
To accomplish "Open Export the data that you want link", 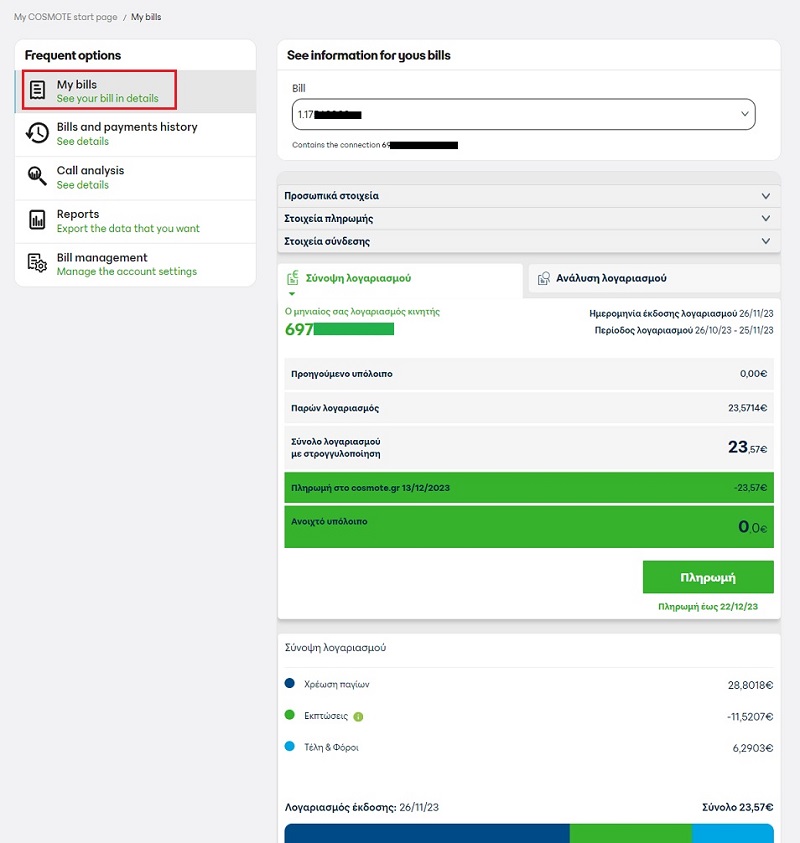I will 128,228.
